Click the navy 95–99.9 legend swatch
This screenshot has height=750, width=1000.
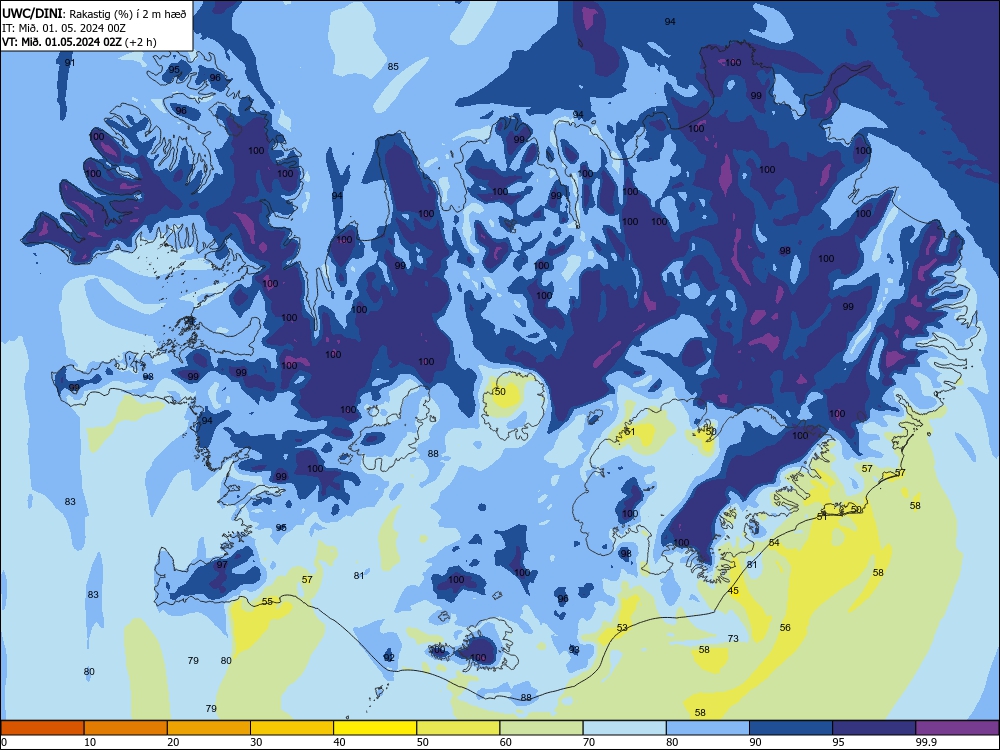click(874, 728)
